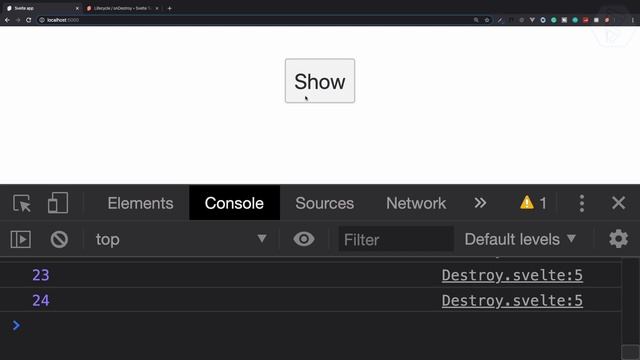Click the pen extension icon
640x360 pixels.
[x=500, y=20]
